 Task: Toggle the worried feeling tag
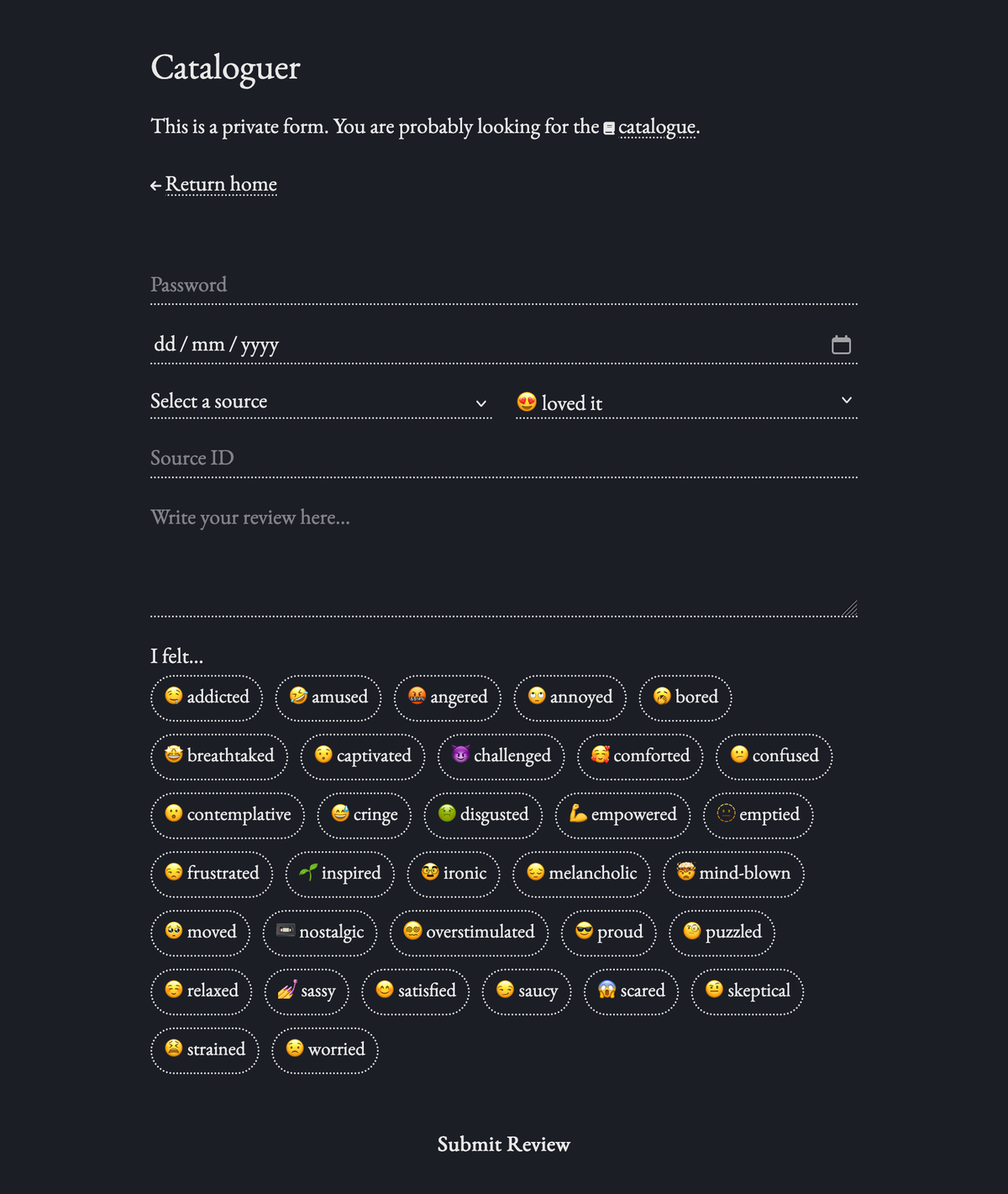[325, 1050]
